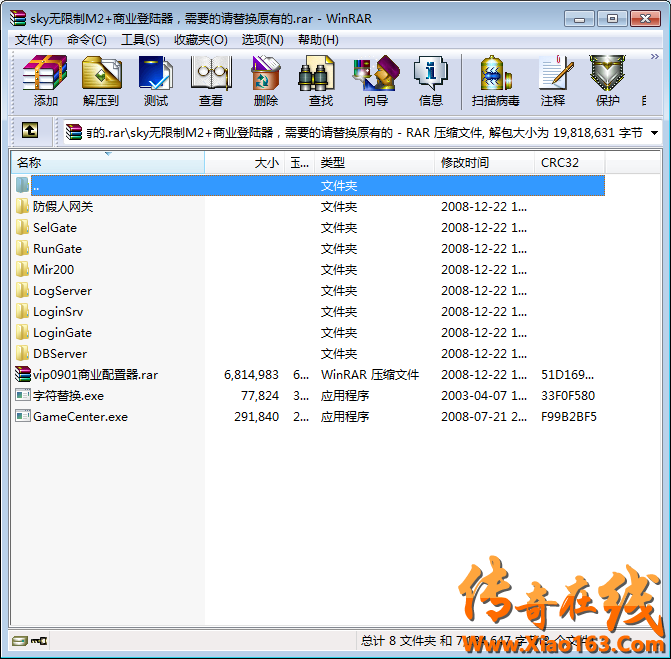The image size is (671, 659).
Task: Select the parent '..' folder row
Action: tap(318, 186)
